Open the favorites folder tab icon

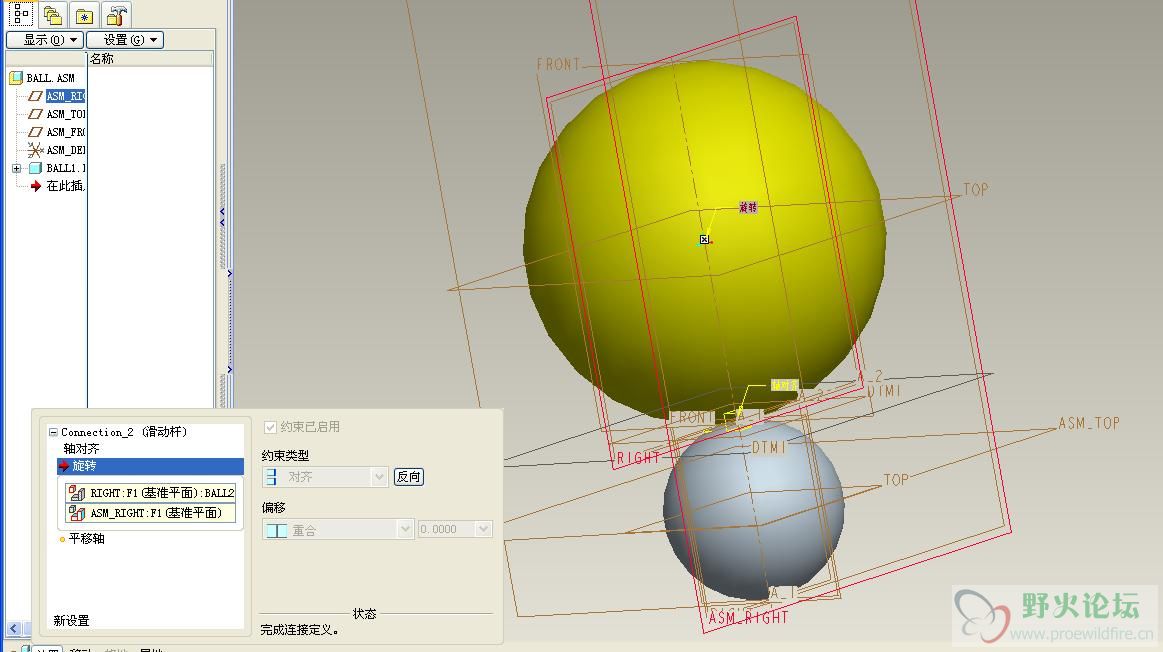[x=85, y=15]
